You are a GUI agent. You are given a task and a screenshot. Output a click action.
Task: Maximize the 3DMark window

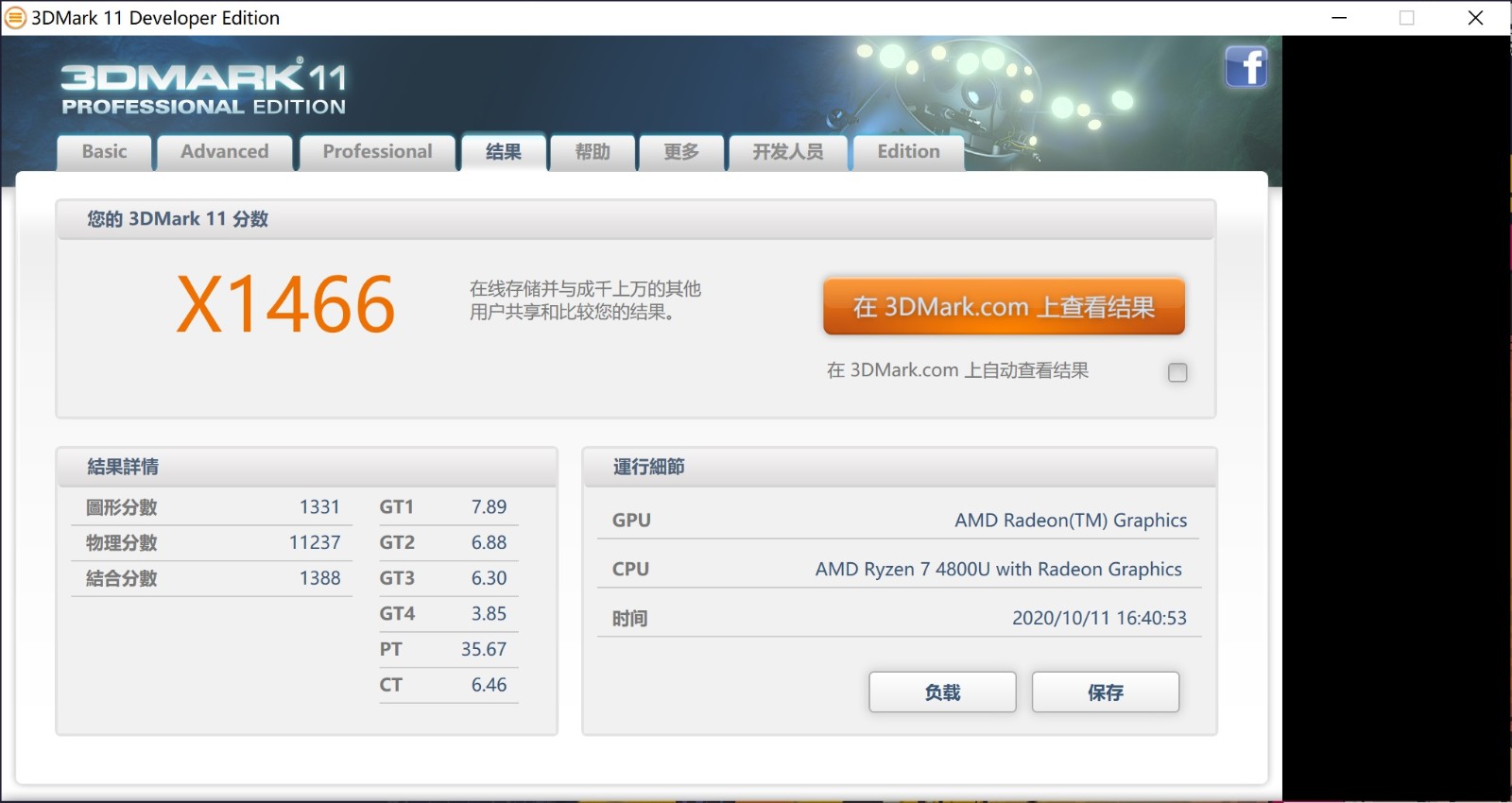click(x=1407, y=18)
